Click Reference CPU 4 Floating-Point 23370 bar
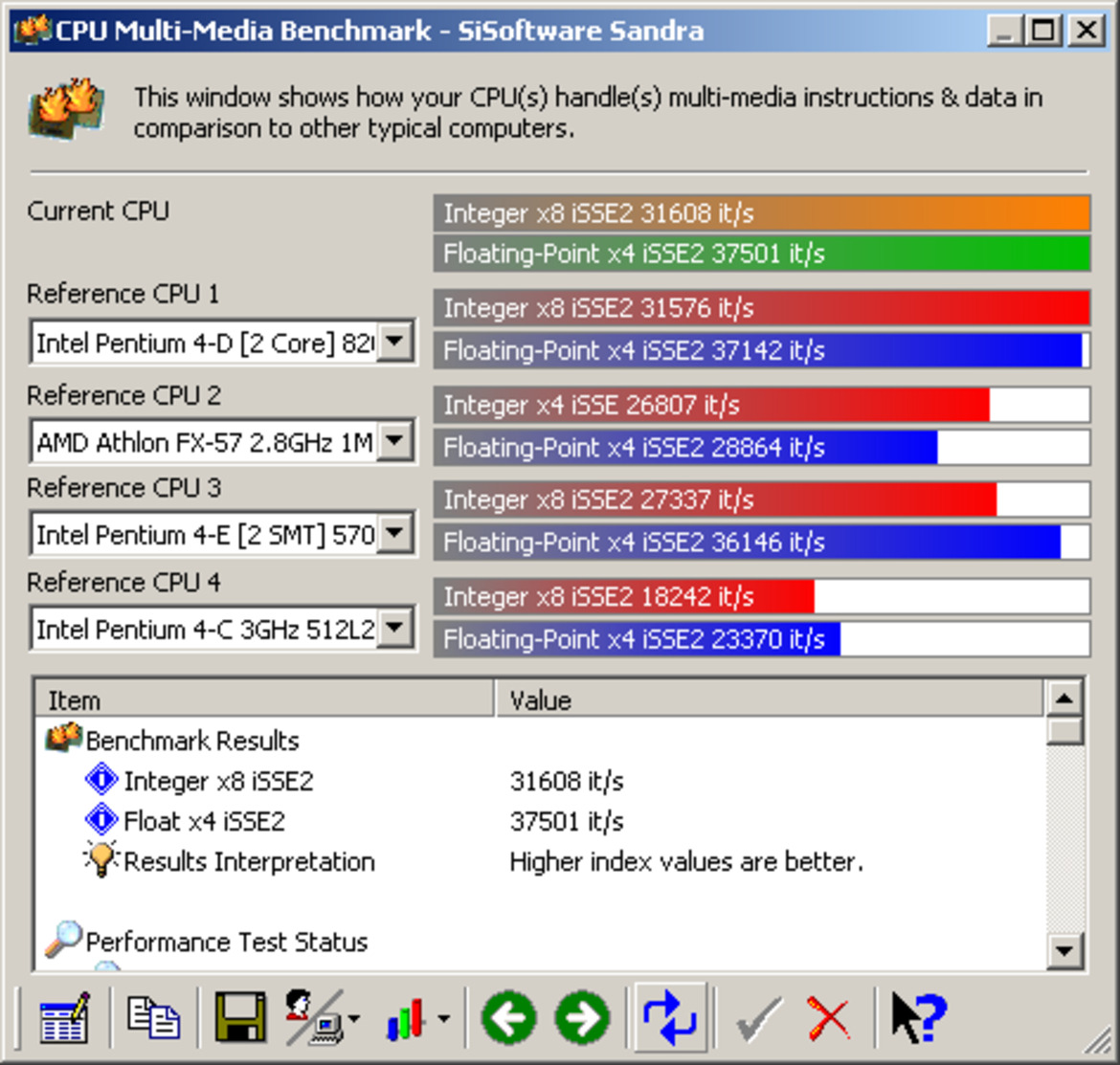 click(761, 639)
